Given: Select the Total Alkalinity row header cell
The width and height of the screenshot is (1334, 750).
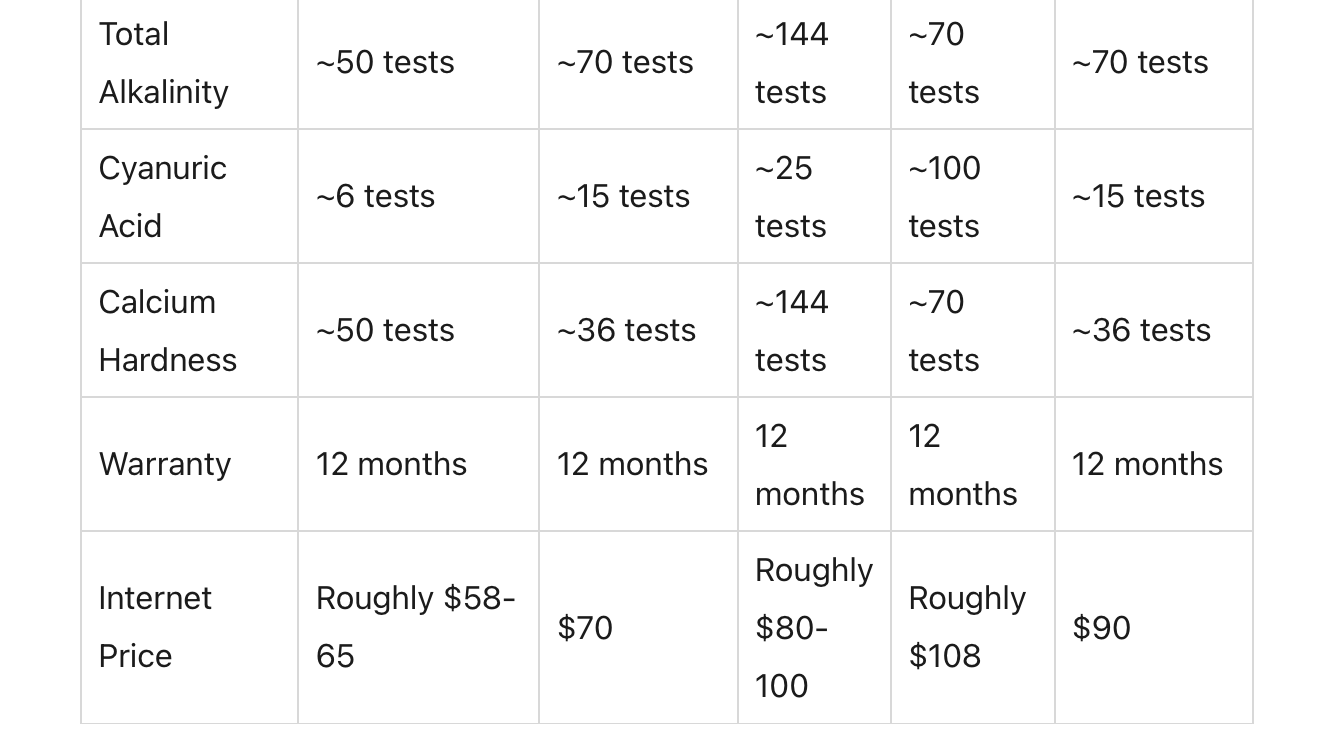Looking at the screenshot, I should point(189,63).
